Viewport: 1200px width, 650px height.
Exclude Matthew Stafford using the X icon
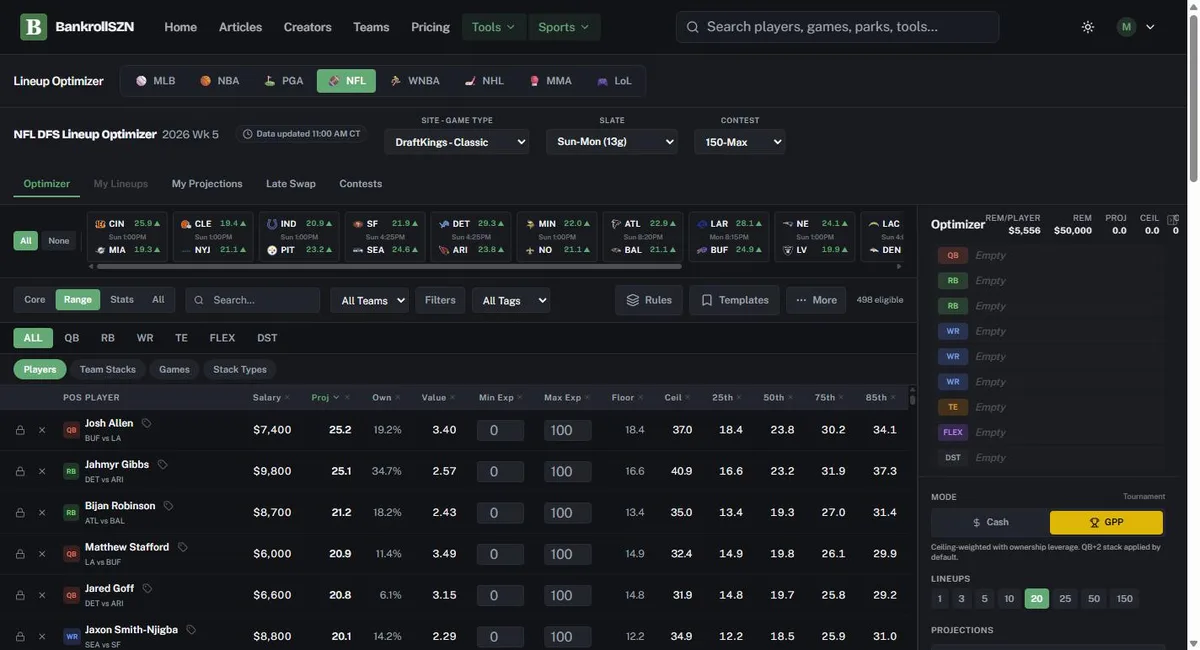(x=42, y=554)
